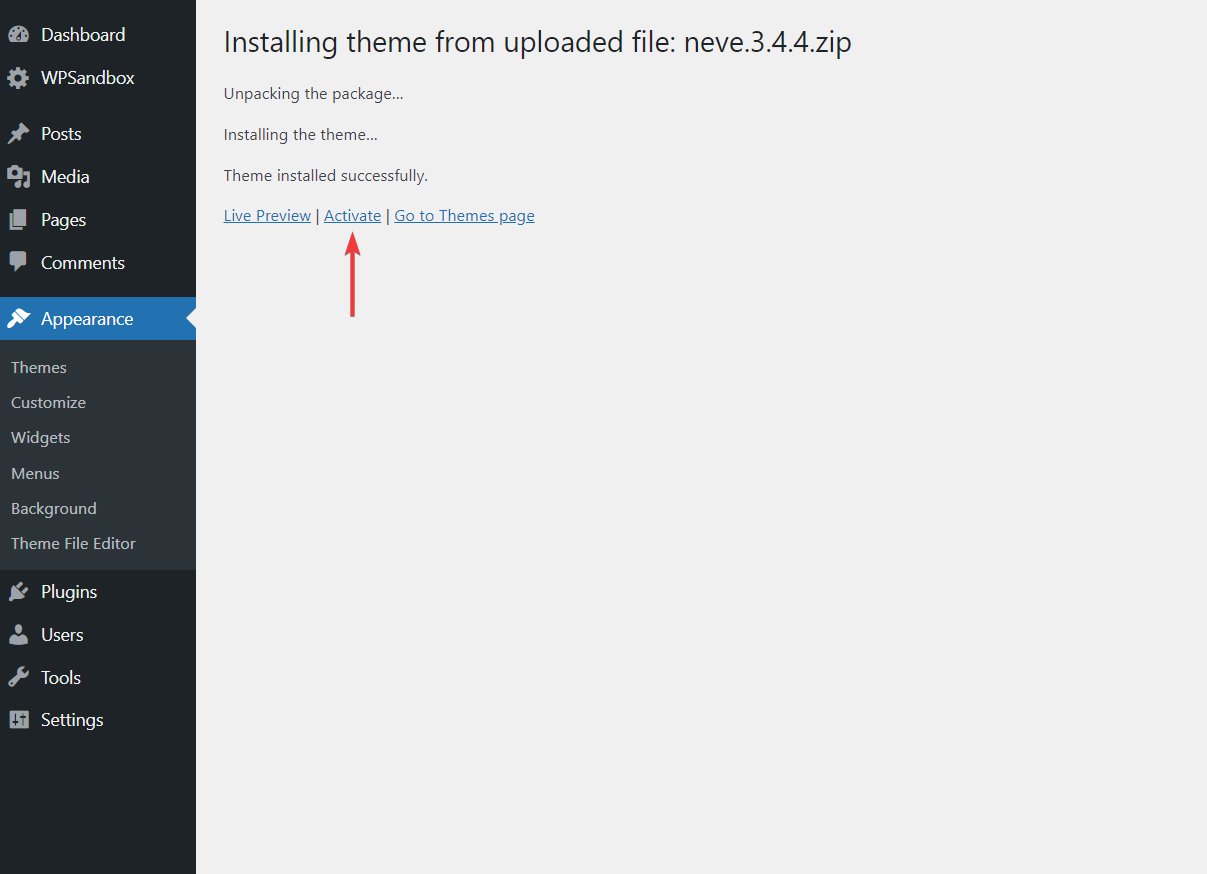Open Plugins via its plug icon
1207x874 pixels.
[21, 591]
